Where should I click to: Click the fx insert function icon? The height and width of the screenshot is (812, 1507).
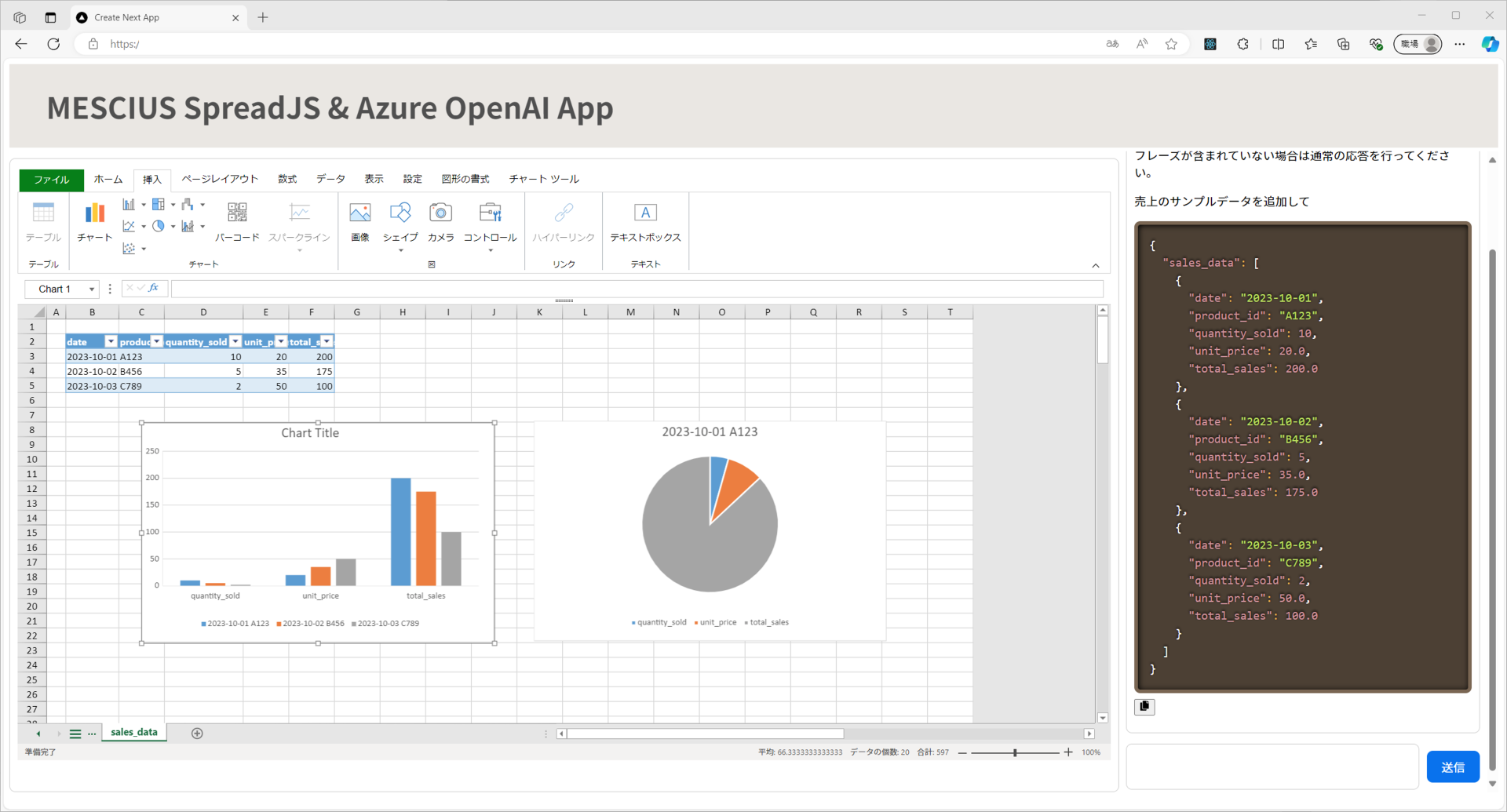[x=154, y=289]
